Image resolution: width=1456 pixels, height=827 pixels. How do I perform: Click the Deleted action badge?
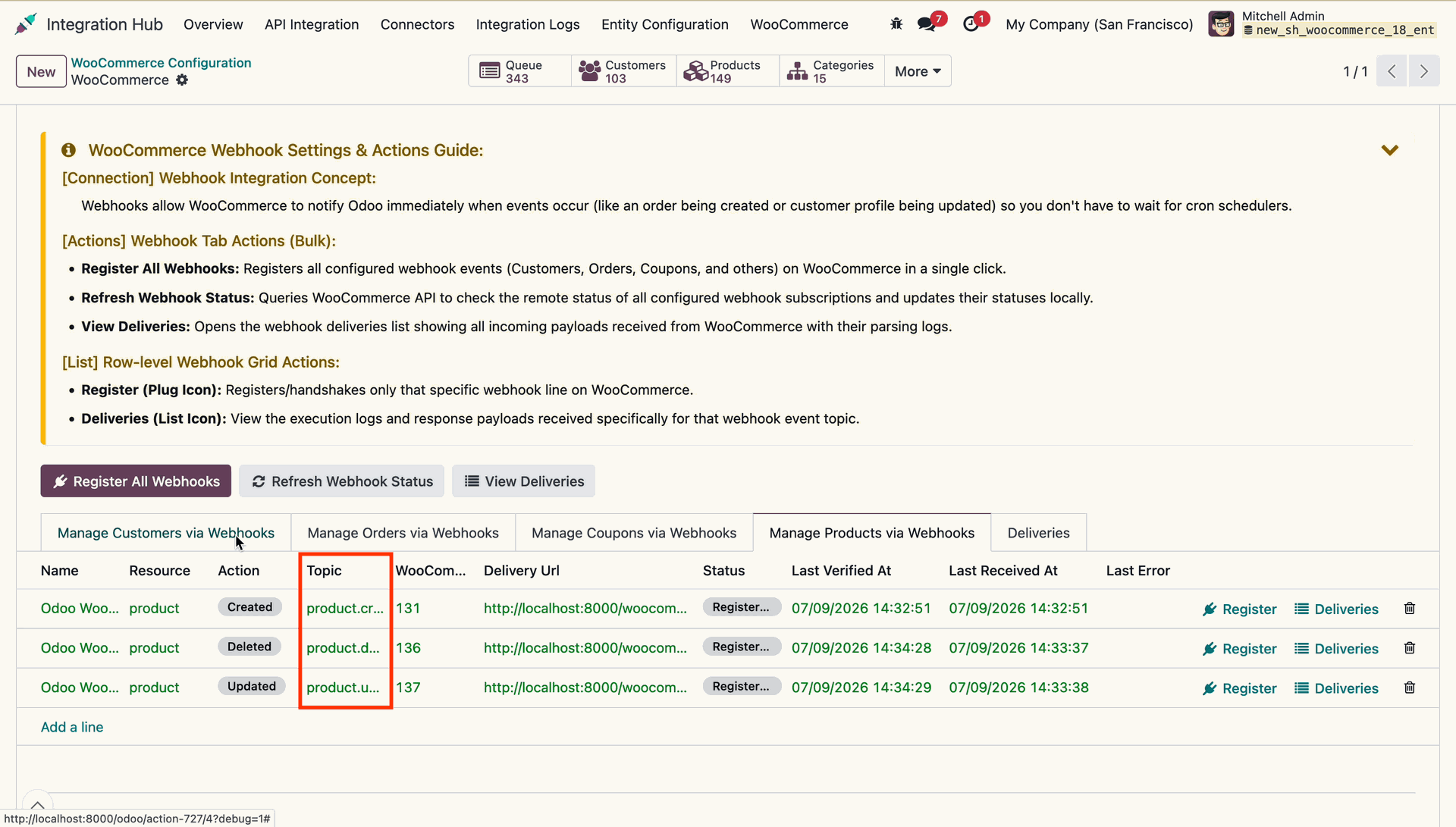(x=249, y=647)
